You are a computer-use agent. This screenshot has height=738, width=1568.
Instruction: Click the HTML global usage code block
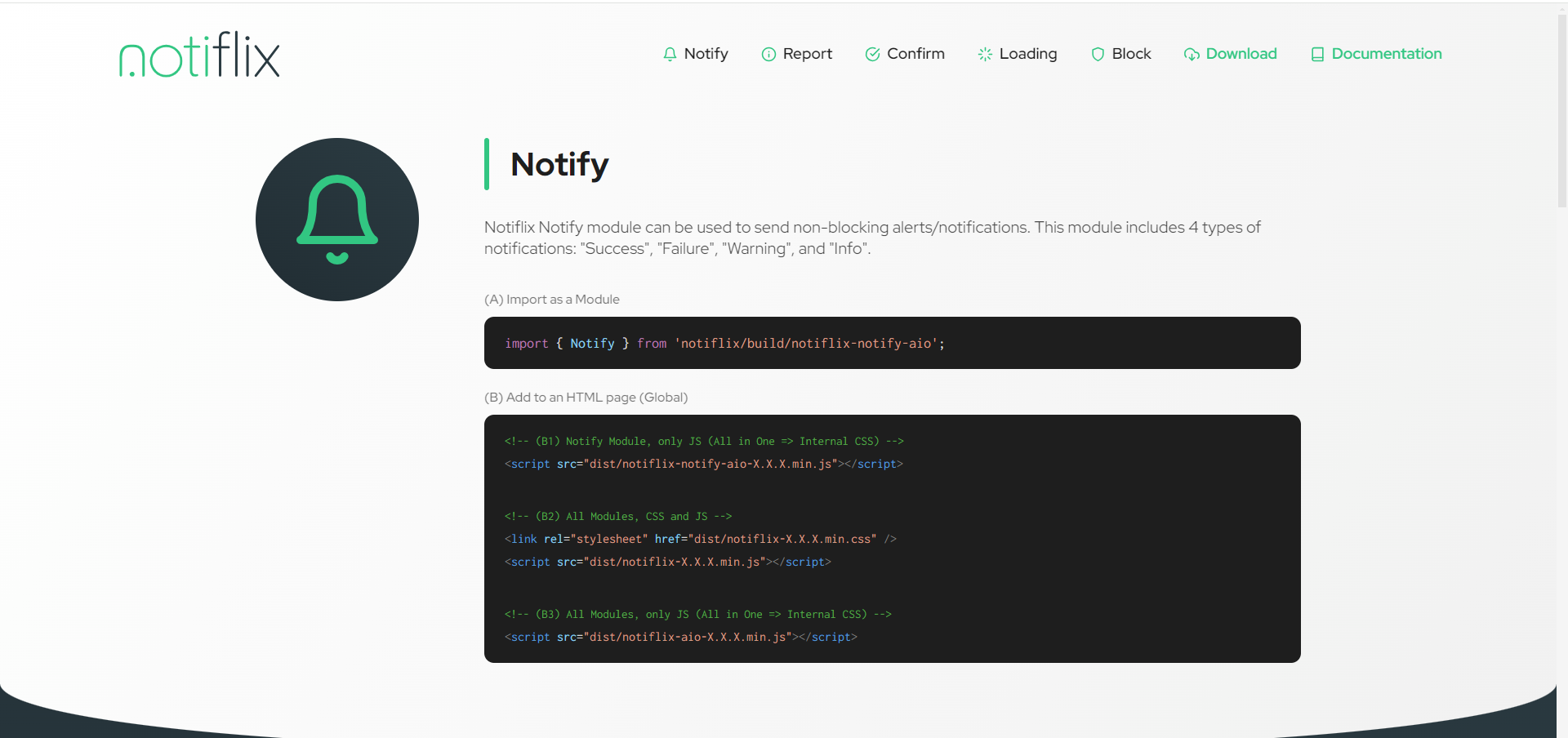[892, 539]
